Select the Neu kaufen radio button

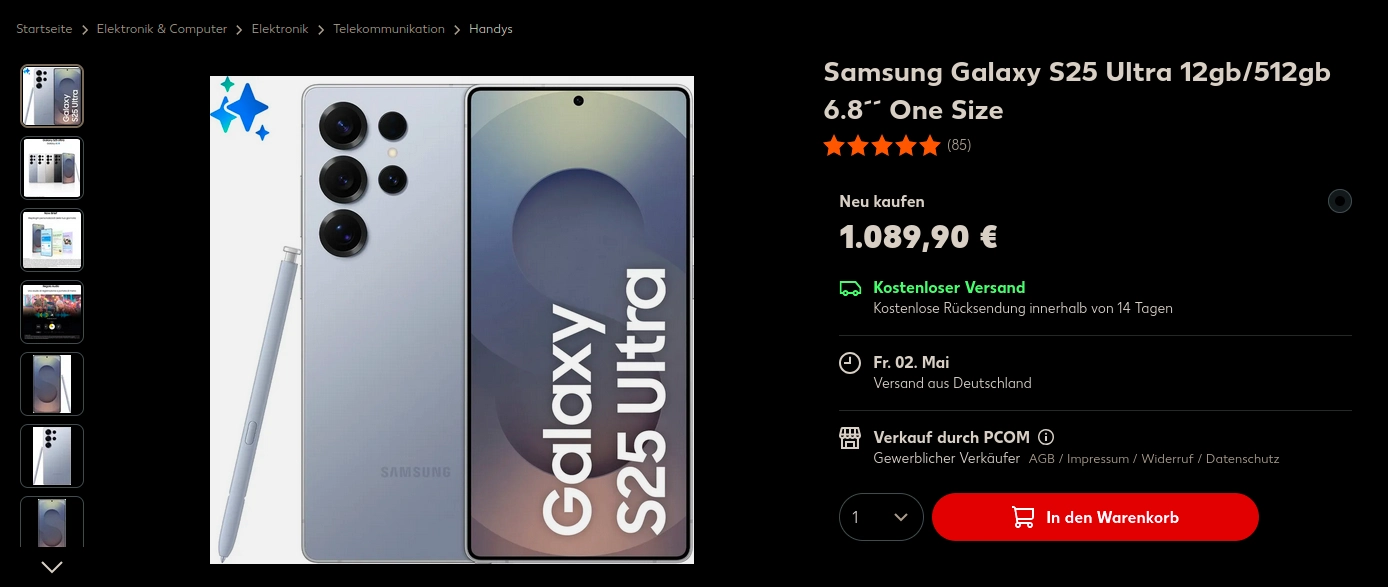click(1340, 201)
